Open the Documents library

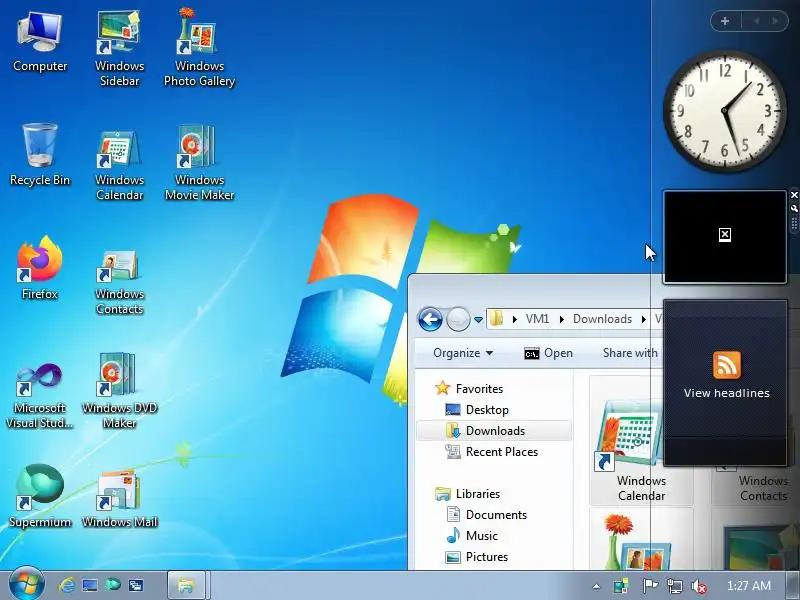pos(496,515)
